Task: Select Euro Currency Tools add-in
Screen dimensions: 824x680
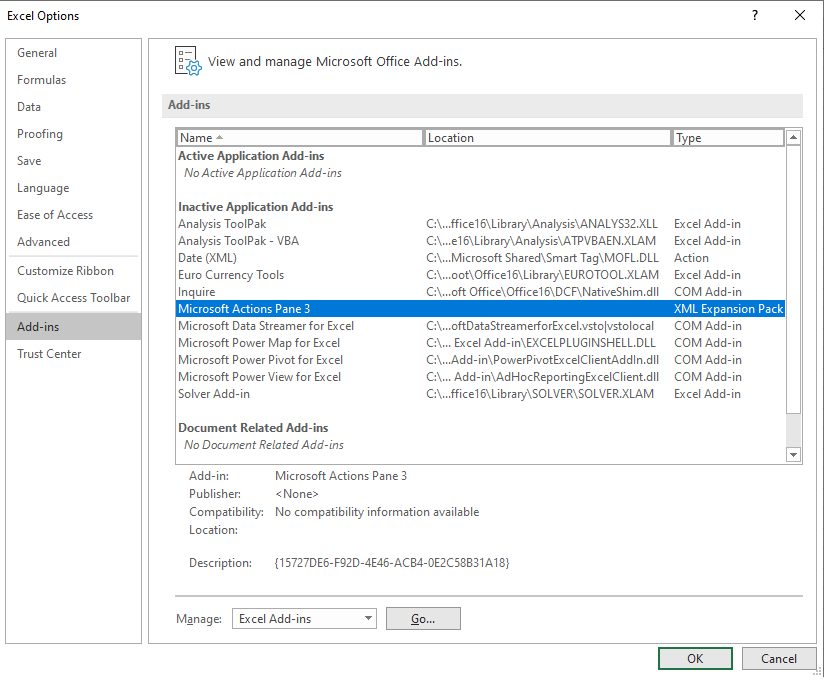Action: coord(480,275)
